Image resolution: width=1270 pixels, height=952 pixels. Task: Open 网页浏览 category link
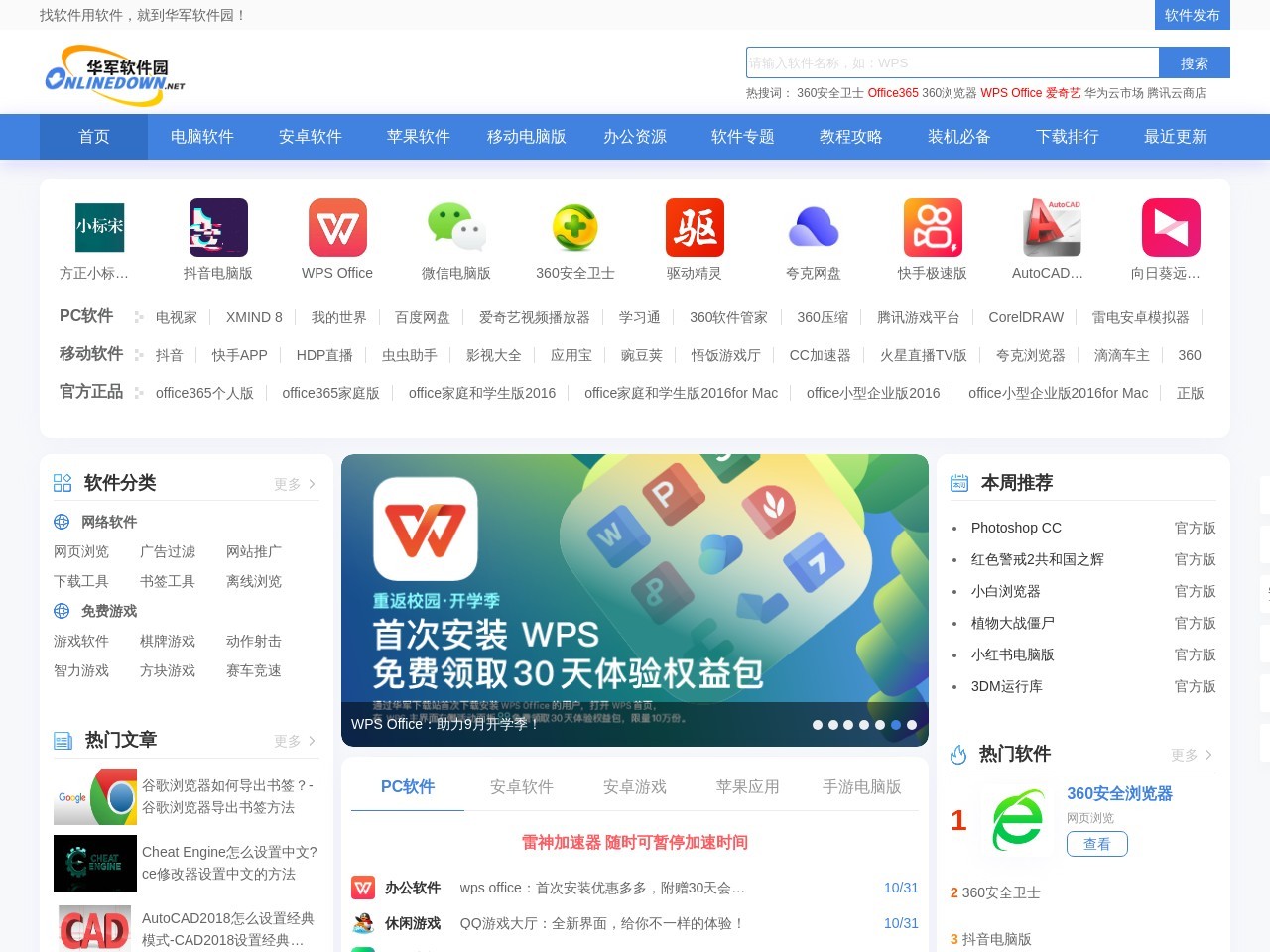81,551
